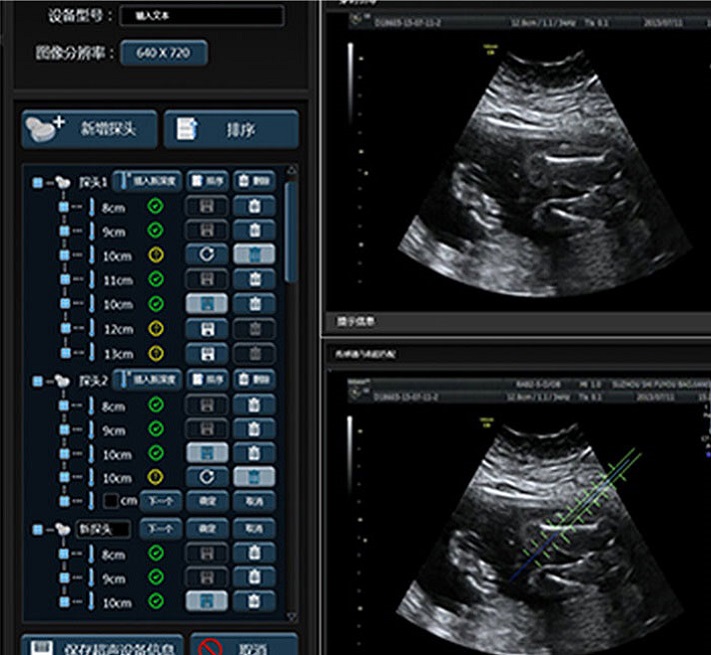Click the 设备型号 text input field
Screen dimensions: 711x655
[x=201, y=16]
